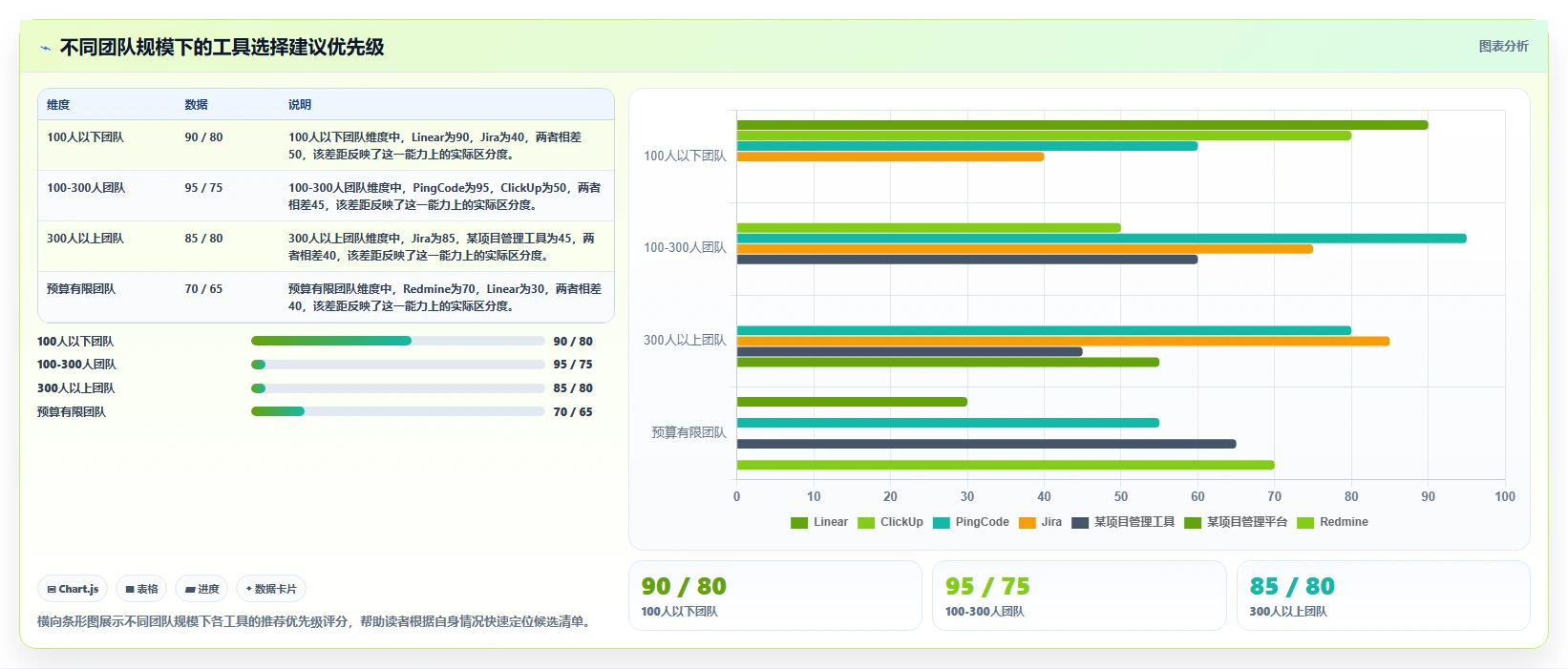Click description mentioning Jira为85, 某项目管理工具为45
The height and width of the screenshot is (669, 1568).
pos(442,247)
